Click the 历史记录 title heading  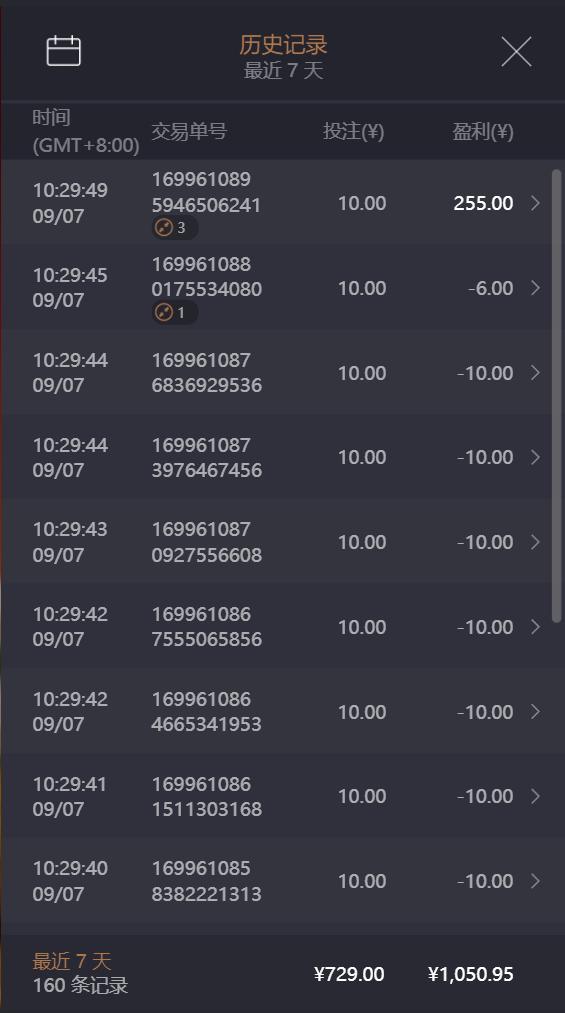(x=283, y=45)
